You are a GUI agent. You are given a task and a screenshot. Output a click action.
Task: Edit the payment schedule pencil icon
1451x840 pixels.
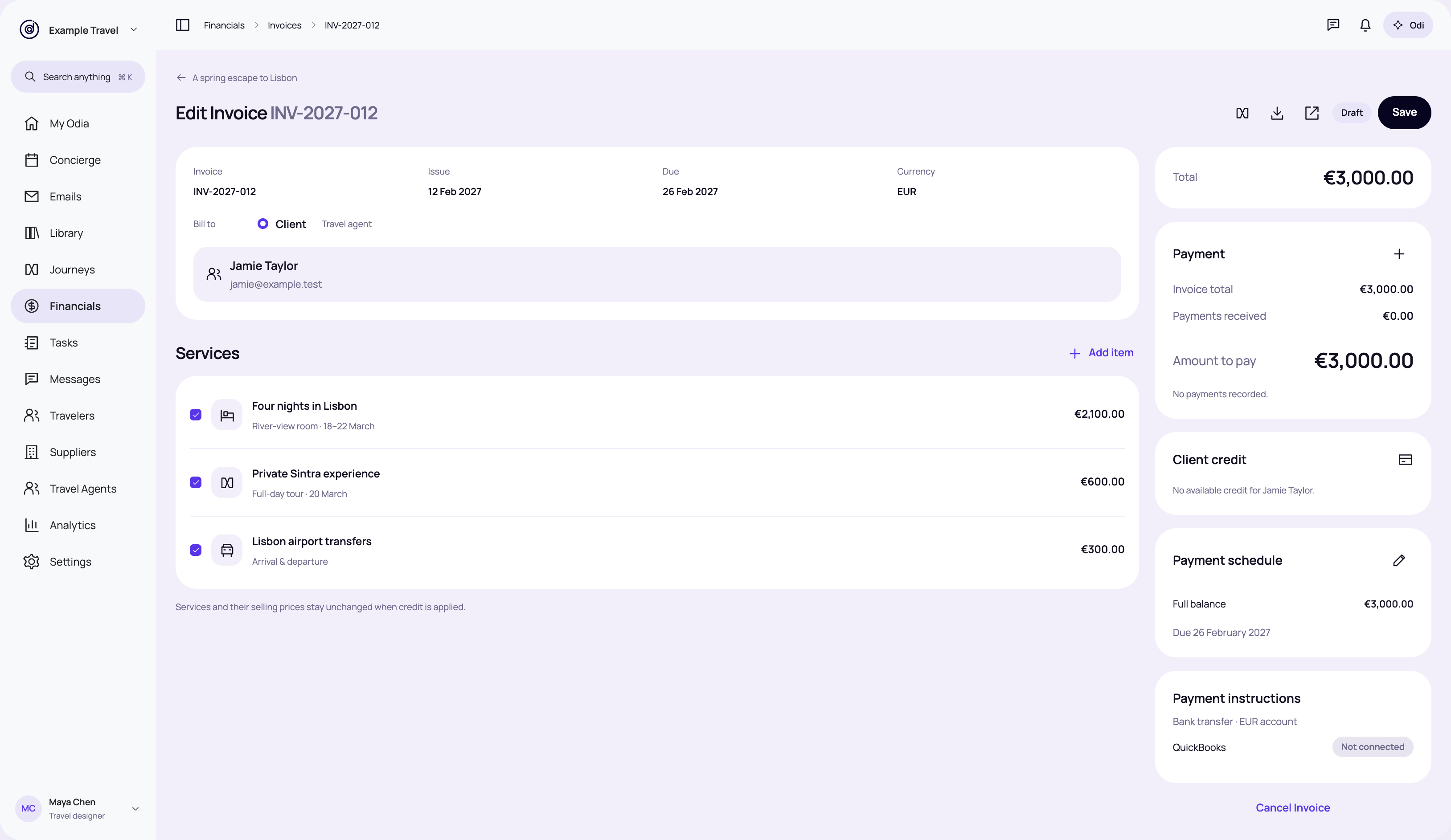coord(1399,560)
